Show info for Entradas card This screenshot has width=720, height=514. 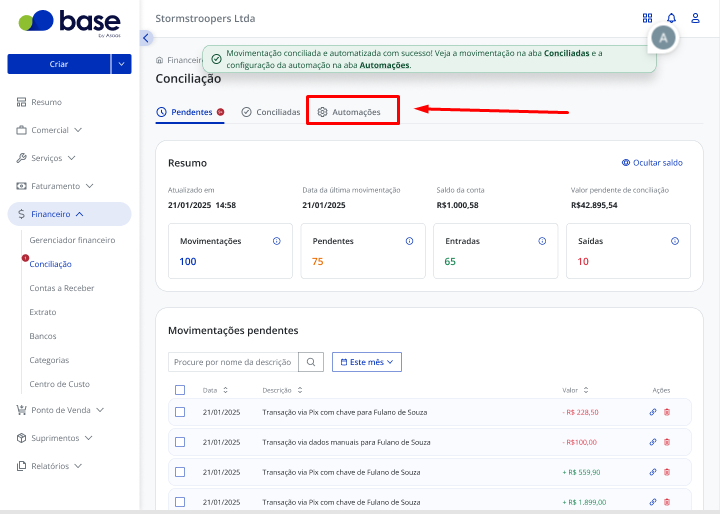[x=542, y=241]
